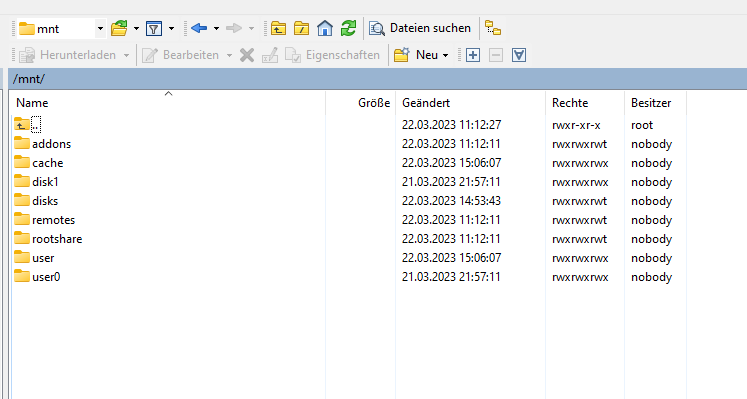Click the remotes folder icon
The width and height of the screenshot is (747, 399).
pos(22,219)
